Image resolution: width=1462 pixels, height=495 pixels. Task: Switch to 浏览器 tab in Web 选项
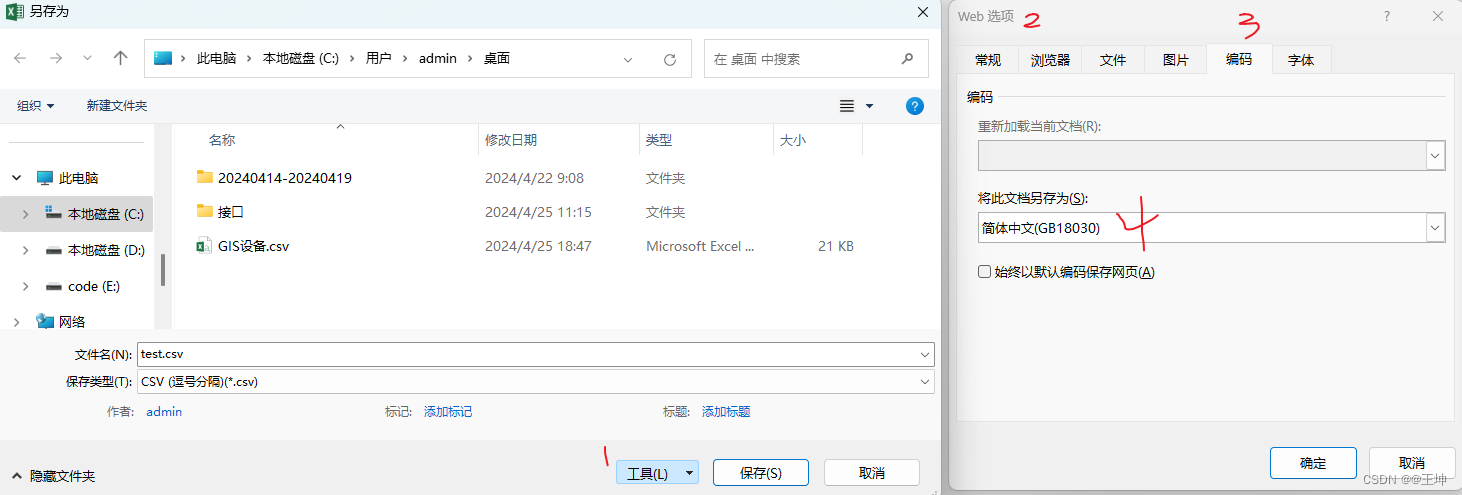point(1050,60)
